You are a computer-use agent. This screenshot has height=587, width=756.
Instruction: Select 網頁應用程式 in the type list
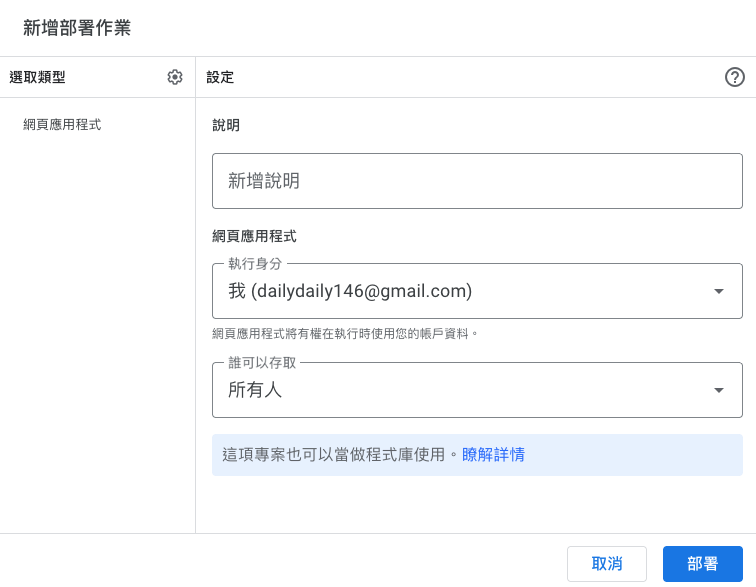62,125
